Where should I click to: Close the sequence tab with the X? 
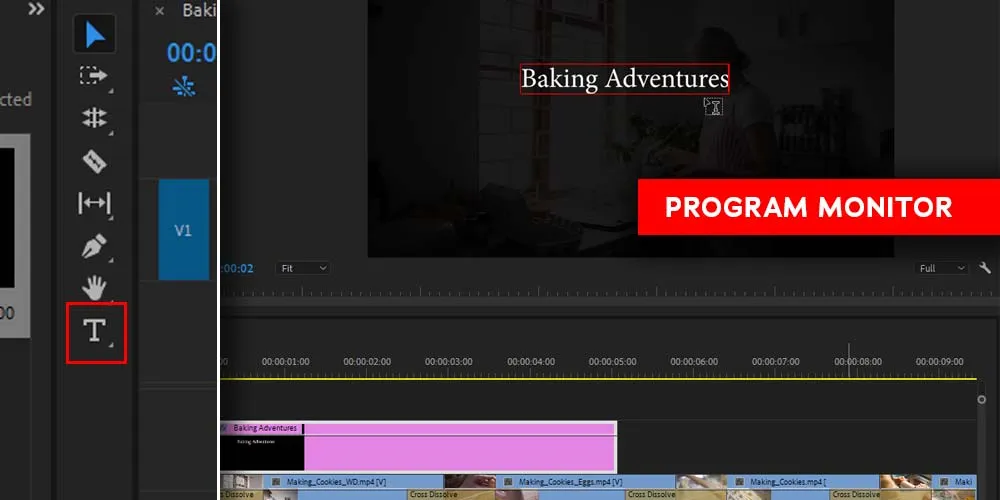pyautogui.click(x=159, y=11)
